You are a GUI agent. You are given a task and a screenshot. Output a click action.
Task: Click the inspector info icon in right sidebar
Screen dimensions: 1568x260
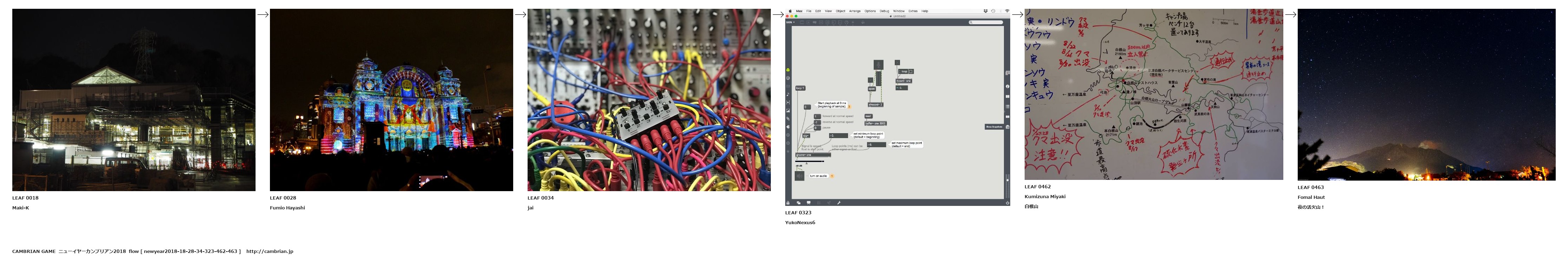(1007, 86)
